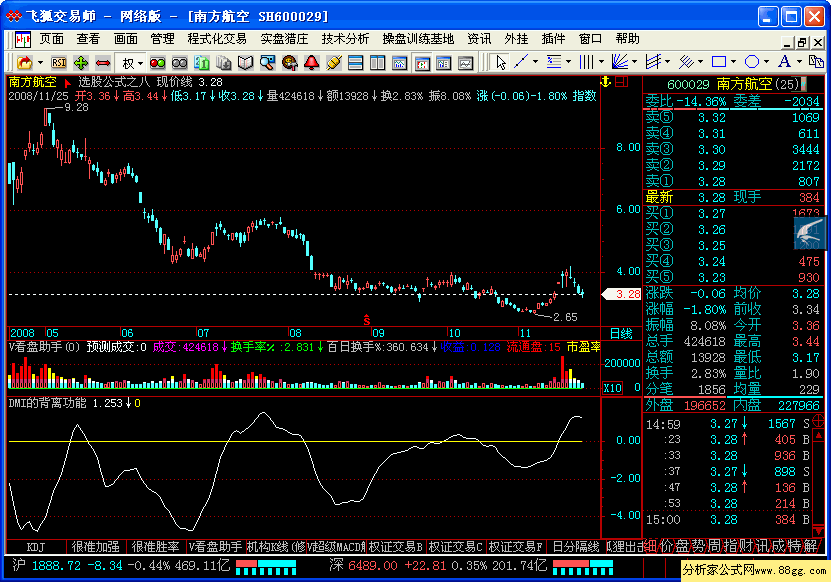This screenshot has height=582, width=831.
Task: Click the yellow resistor-shaped icon
Action: (334, 63)
